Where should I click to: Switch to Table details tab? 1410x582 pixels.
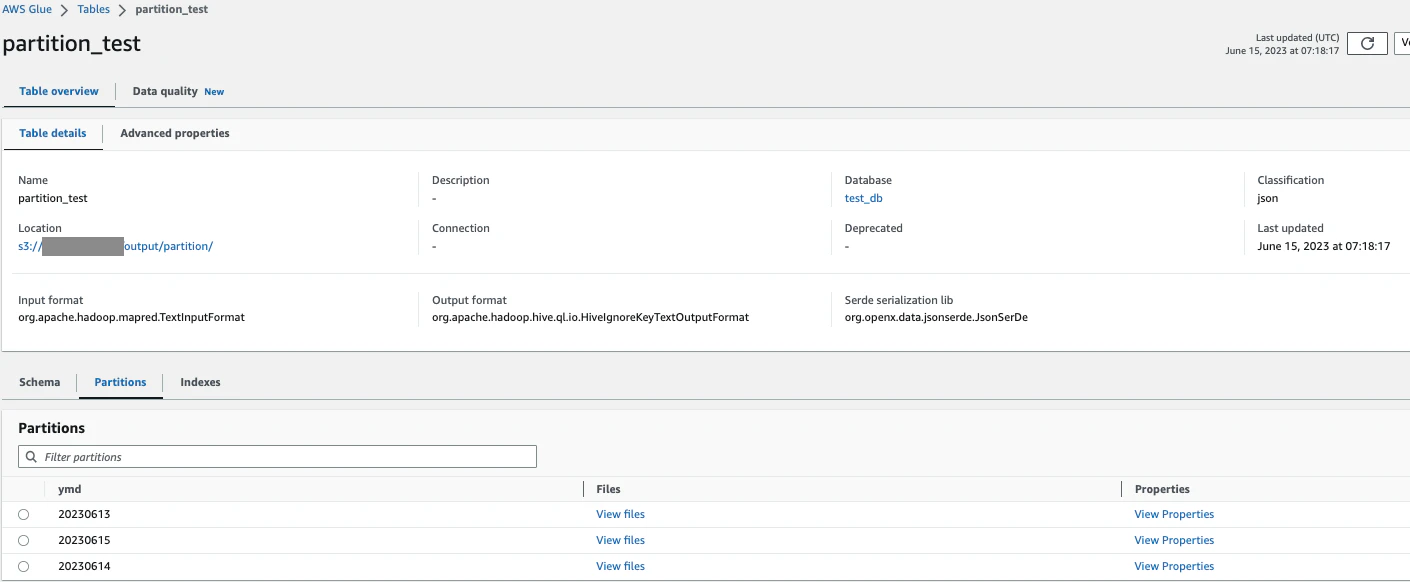[53, 133]
